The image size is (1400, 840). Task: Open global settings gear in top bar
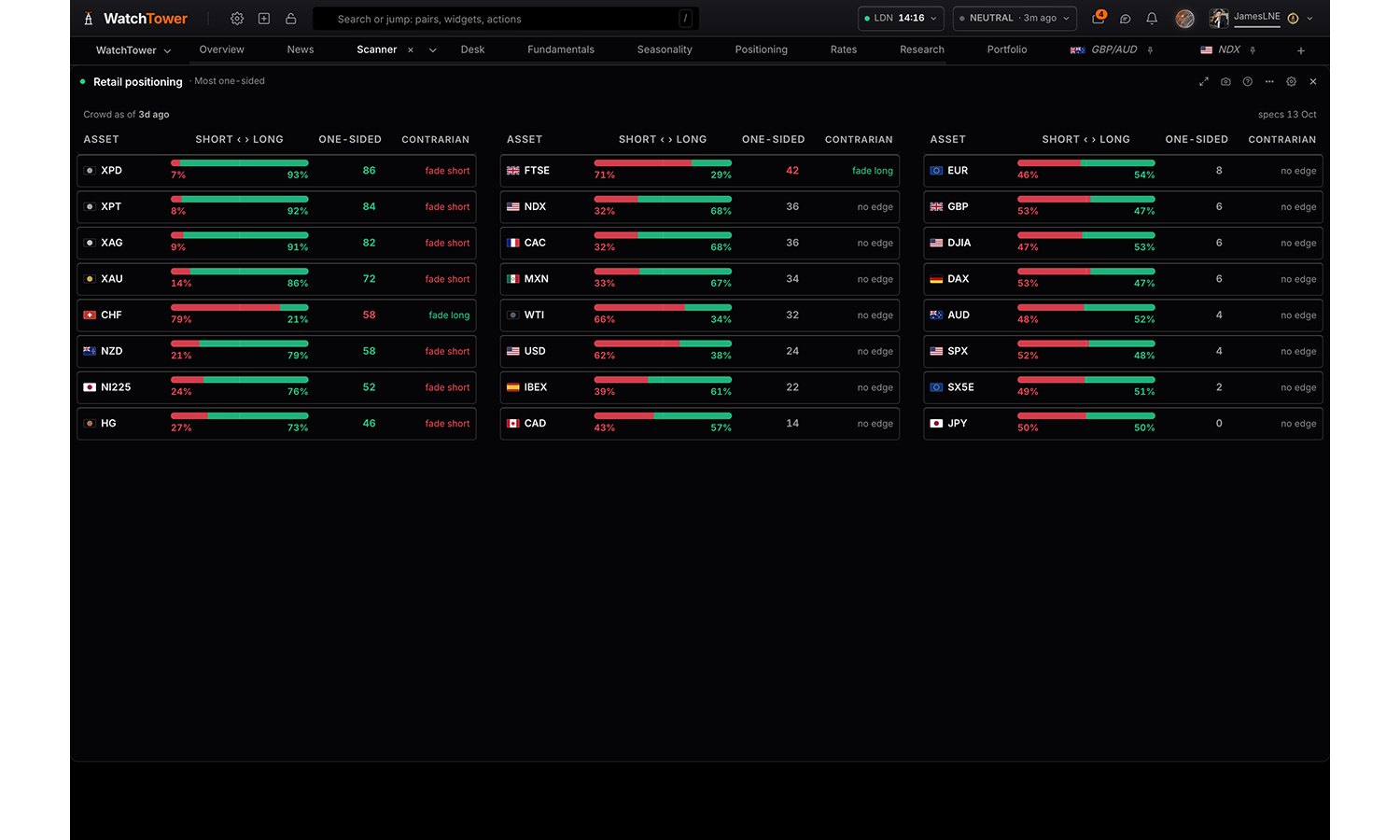pos(237,19)
